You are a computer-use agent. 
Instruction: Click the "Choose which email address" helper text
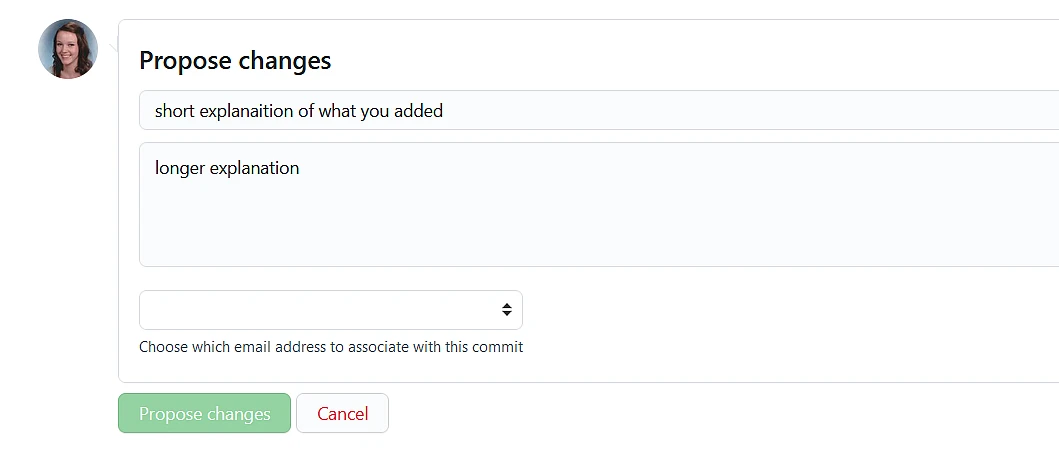click(330, 347)
